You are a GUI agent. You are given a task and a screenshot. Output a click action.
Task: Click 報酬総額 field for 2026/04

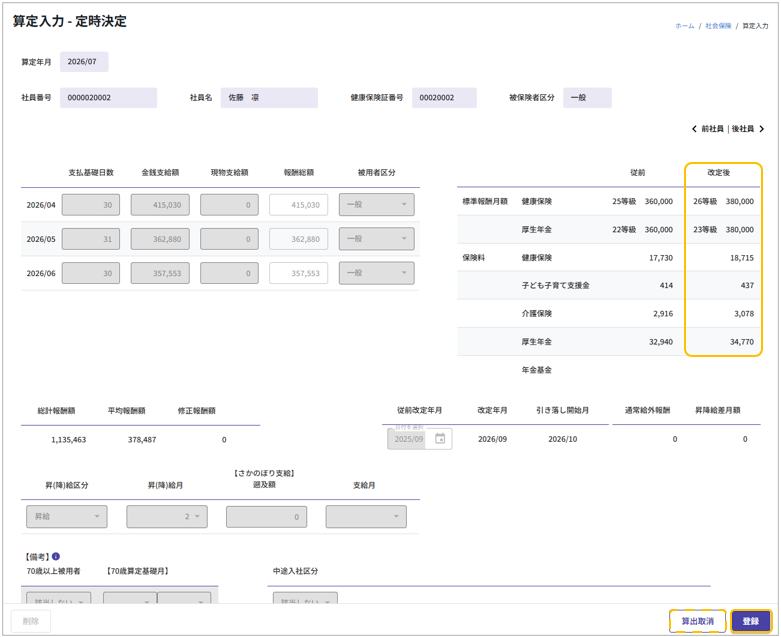(x=298, y=205)
